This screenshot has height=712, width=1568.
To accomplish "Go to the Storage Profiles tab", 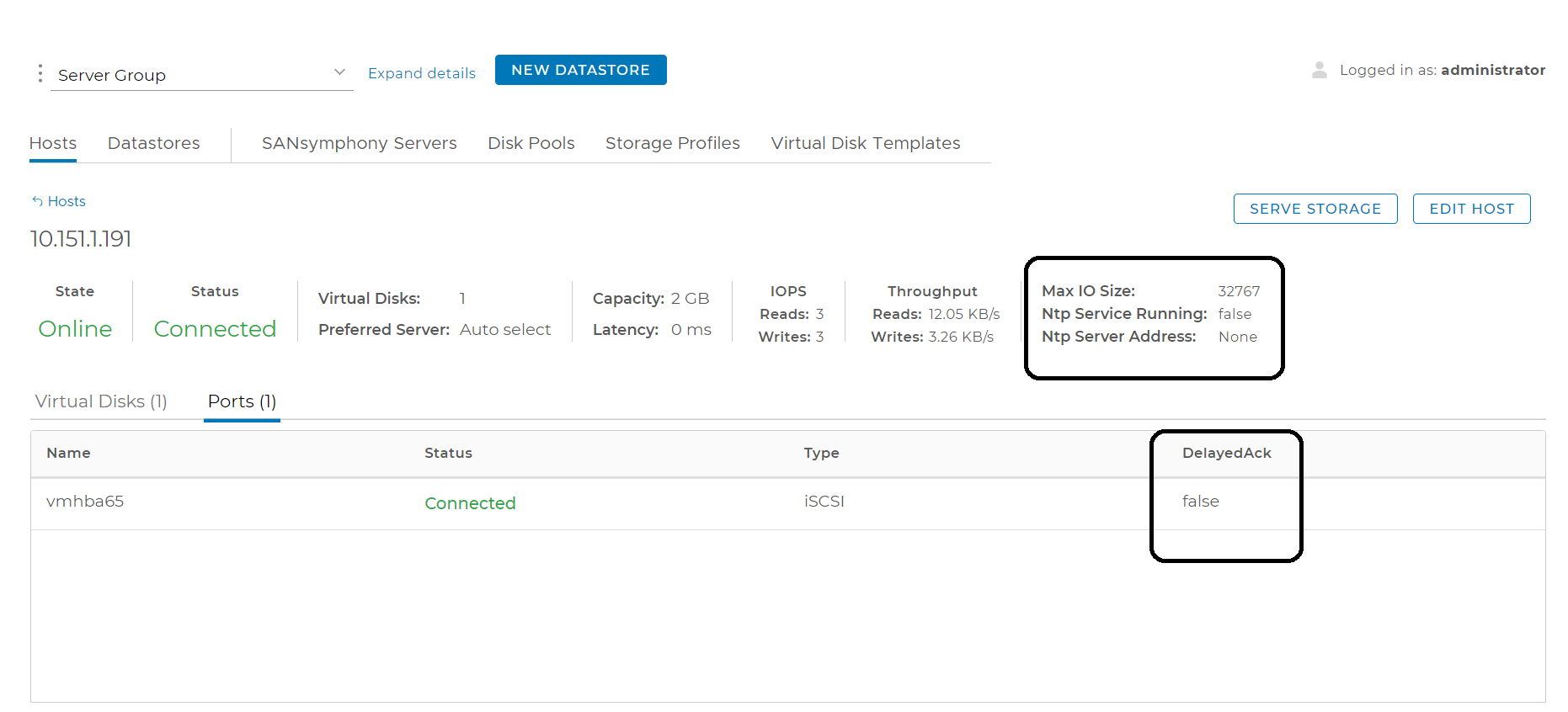I will [672, 143].
